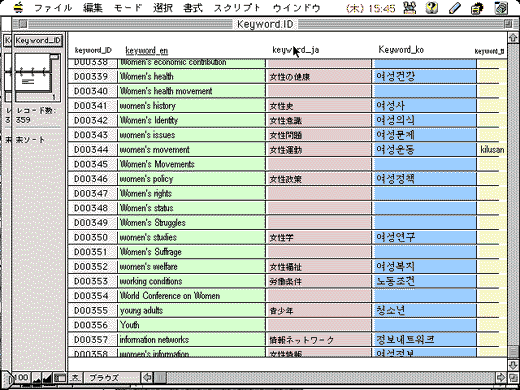Screen dimensions: 520x390
Task: Click the horizontal scrollbar thumb
Action: [x=161, y=378]
